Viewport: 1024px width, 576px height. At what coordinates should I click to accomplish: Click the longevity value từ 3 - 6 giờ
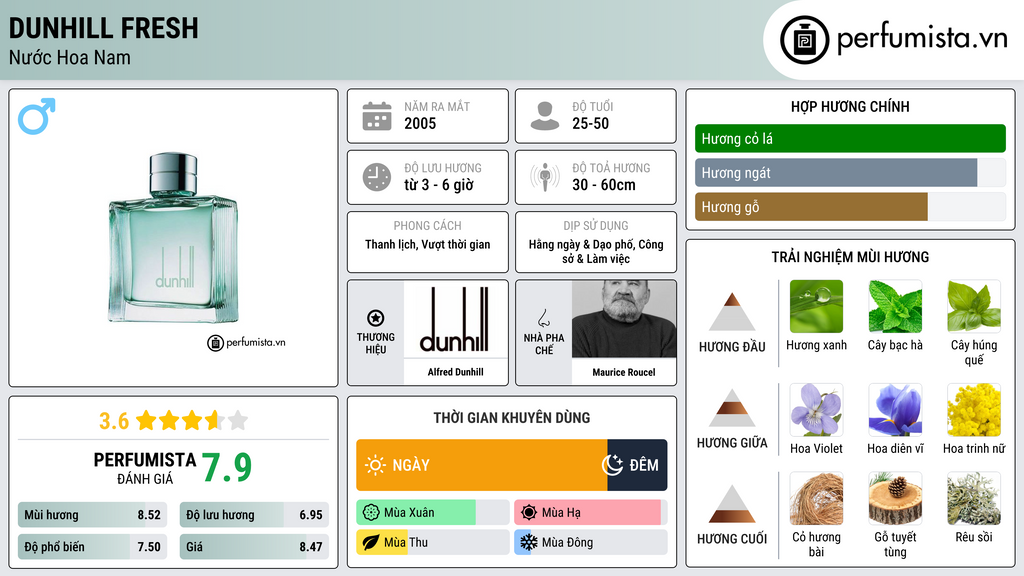pyautogui.click(x=439, y=185)
